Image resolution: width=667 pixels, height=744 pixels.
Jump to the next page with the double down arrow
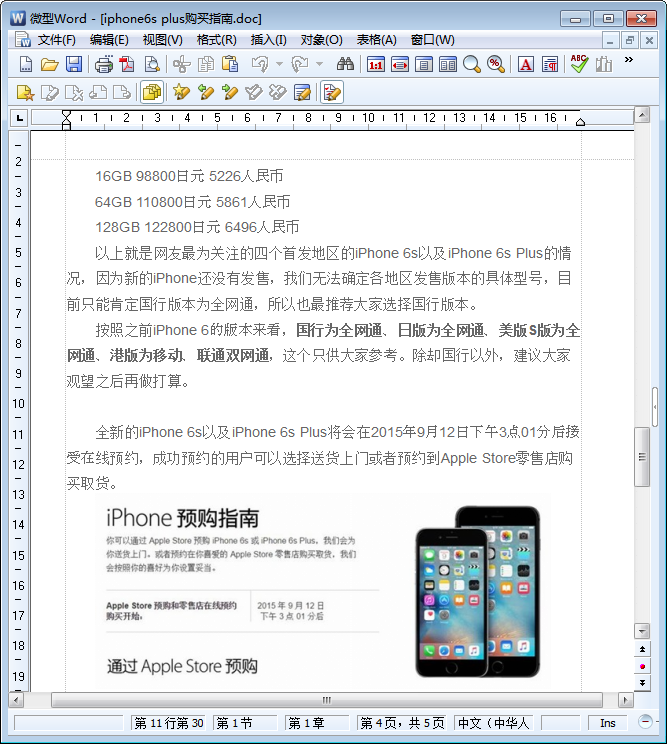[642, 683]
